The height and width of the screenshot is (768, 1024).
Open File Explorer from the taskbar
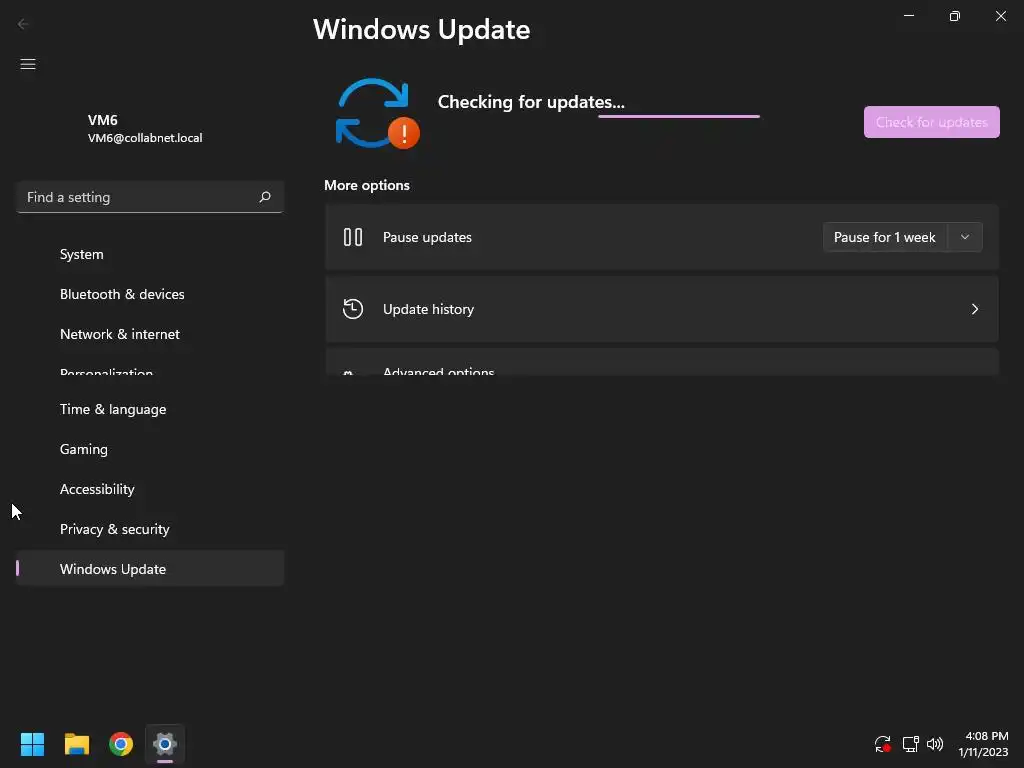pyautogui.click(x=76, y=744)
